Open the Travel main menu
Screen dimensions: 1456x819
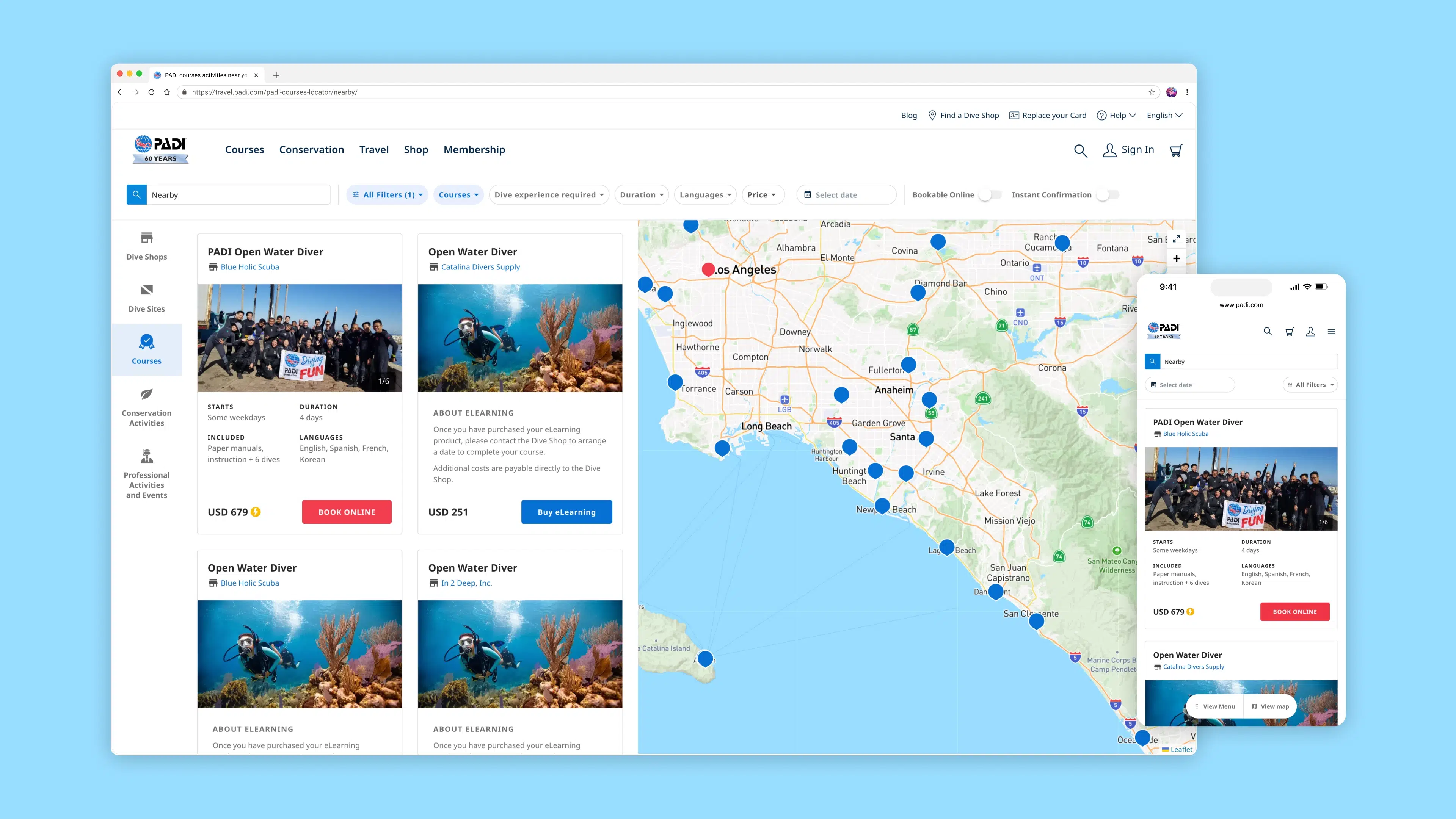pos(373,150)
